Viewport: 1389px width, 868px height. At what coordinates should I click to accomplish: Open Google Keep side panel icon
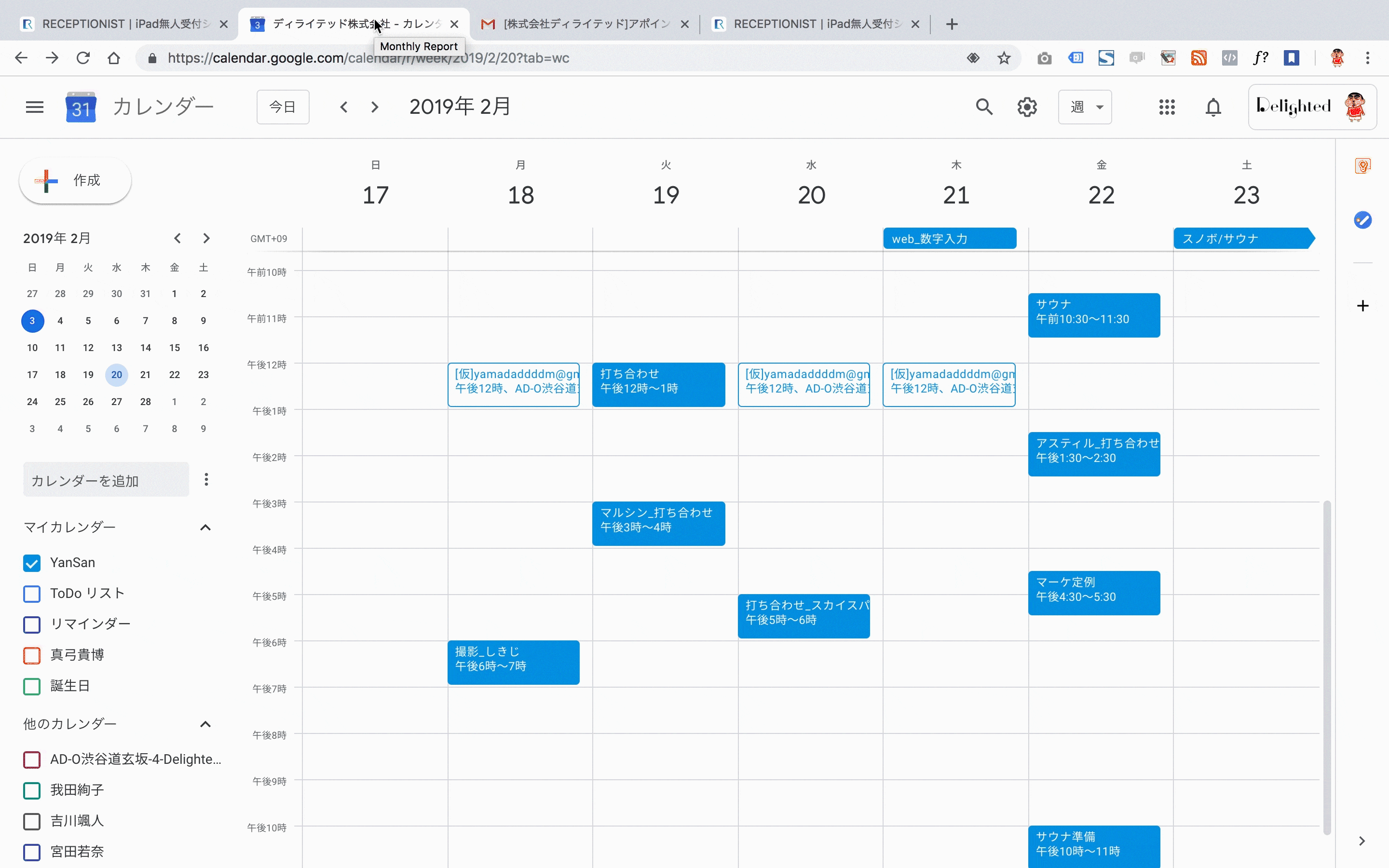click(x=1362, y=166)
